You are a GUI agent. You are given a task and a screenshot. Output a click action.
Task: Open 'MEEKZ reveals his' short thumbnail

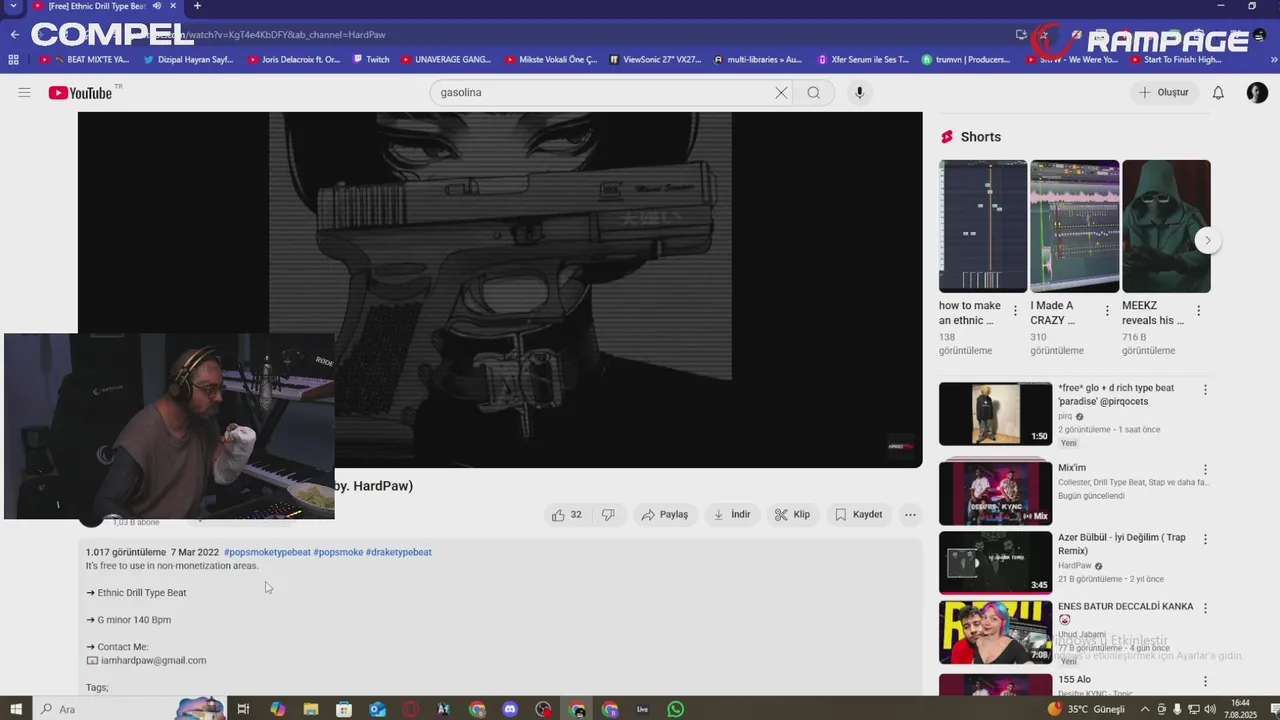coord(1166,226)
